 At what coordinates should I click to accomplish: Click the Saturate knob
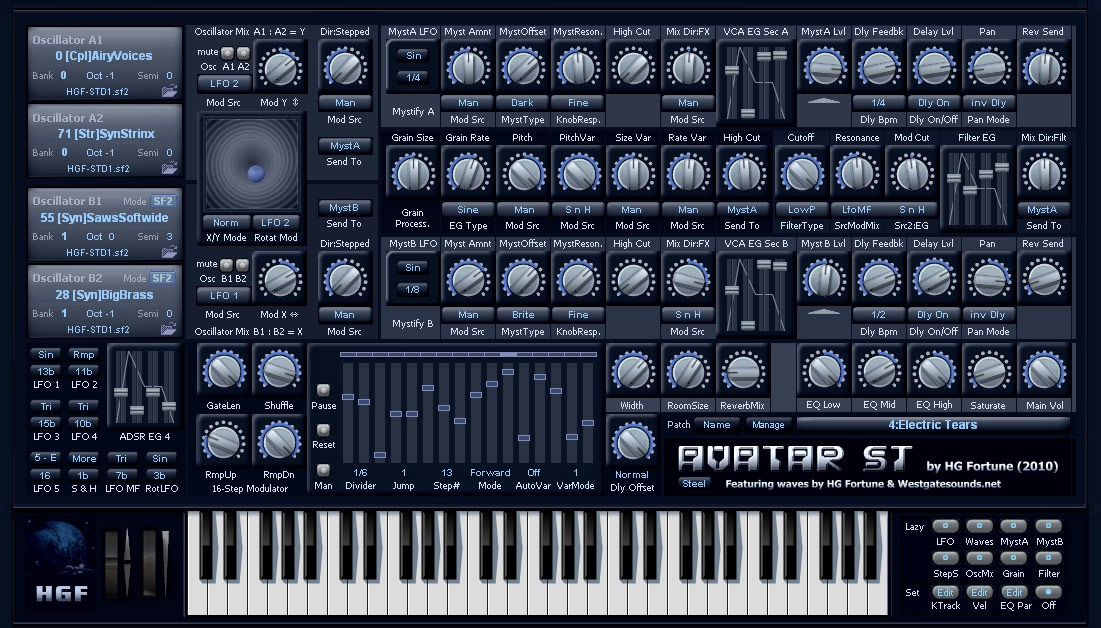(x=988, y=371)
